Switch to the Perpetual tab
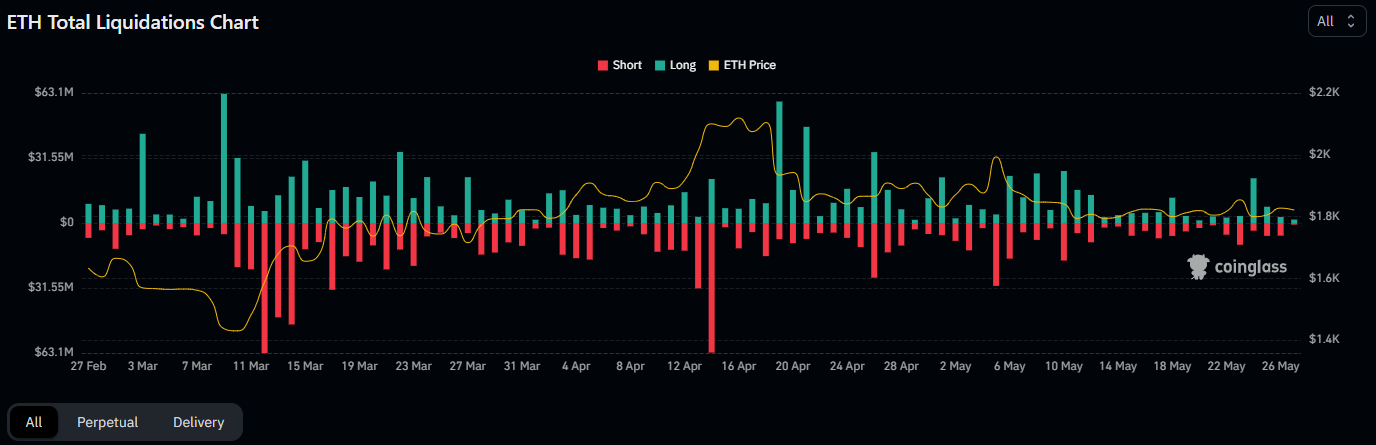The width and height of the screenshot is (1376, 445). (107, 422)
